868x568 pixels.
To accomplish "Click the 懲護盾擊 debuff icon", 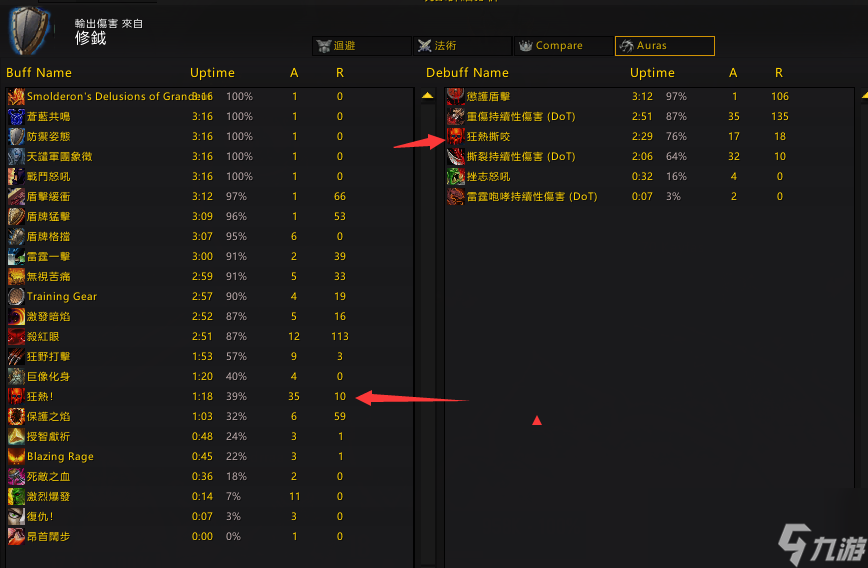I will pos(456,97).
